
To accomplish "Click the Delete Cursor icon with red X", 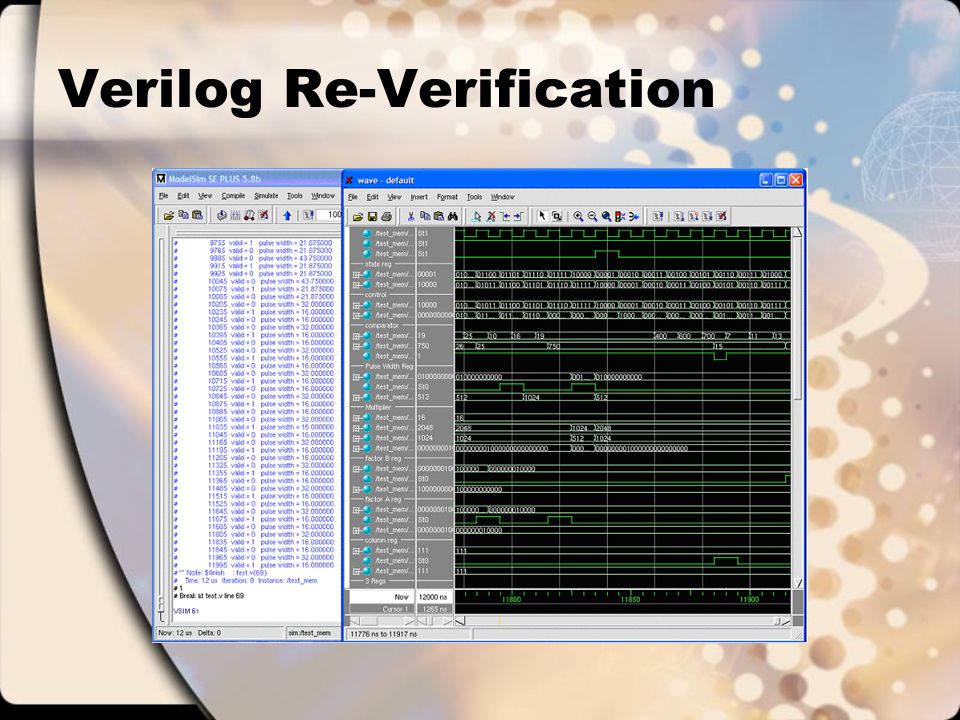I will pyautogui.click(x=491, y=217).
